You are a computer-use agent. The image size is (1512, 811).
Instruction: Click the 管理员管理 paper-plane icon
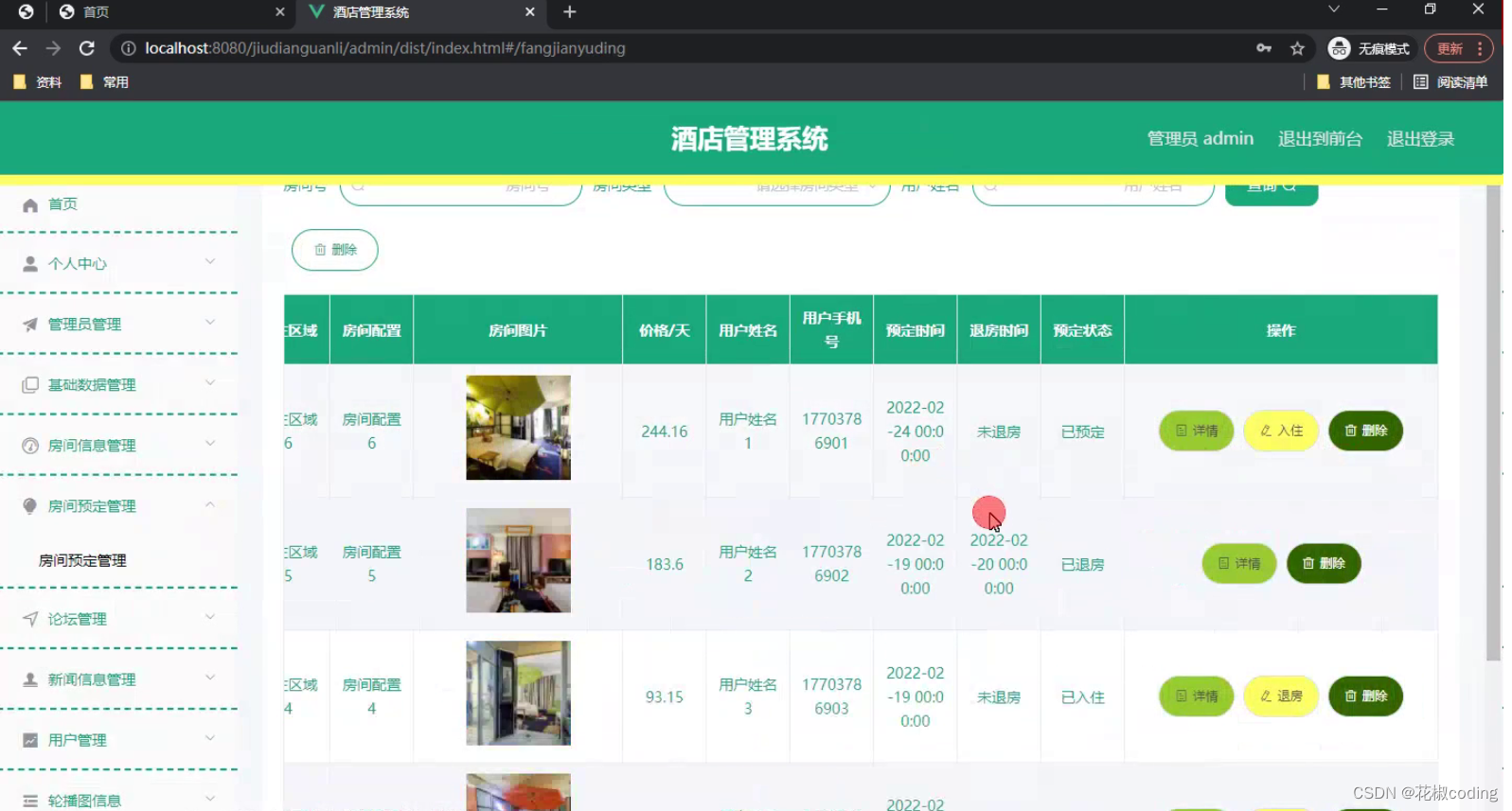point(30,325)
